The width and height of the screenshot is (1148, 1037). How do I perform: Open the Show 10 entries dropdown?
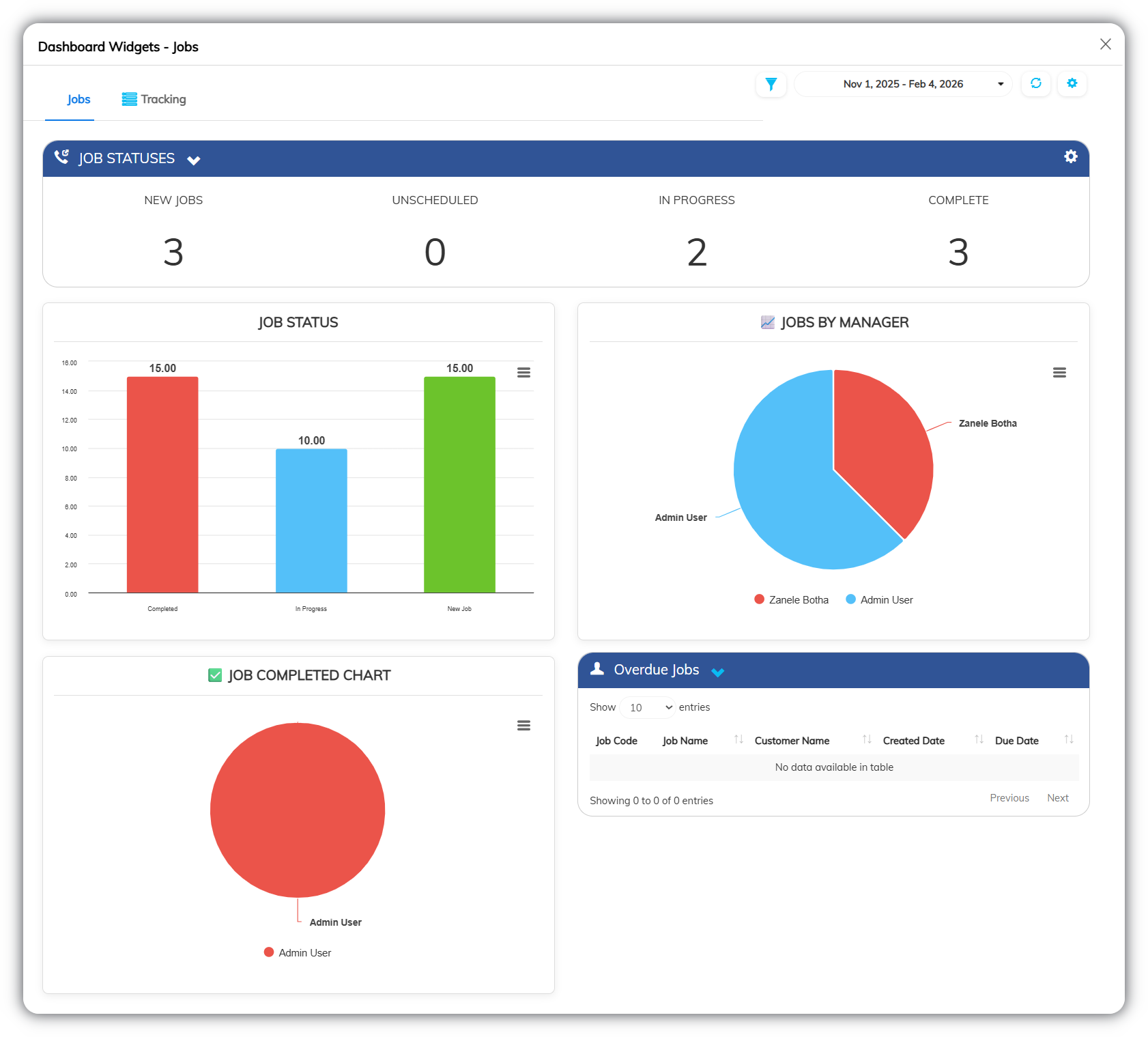click(648, 707)
